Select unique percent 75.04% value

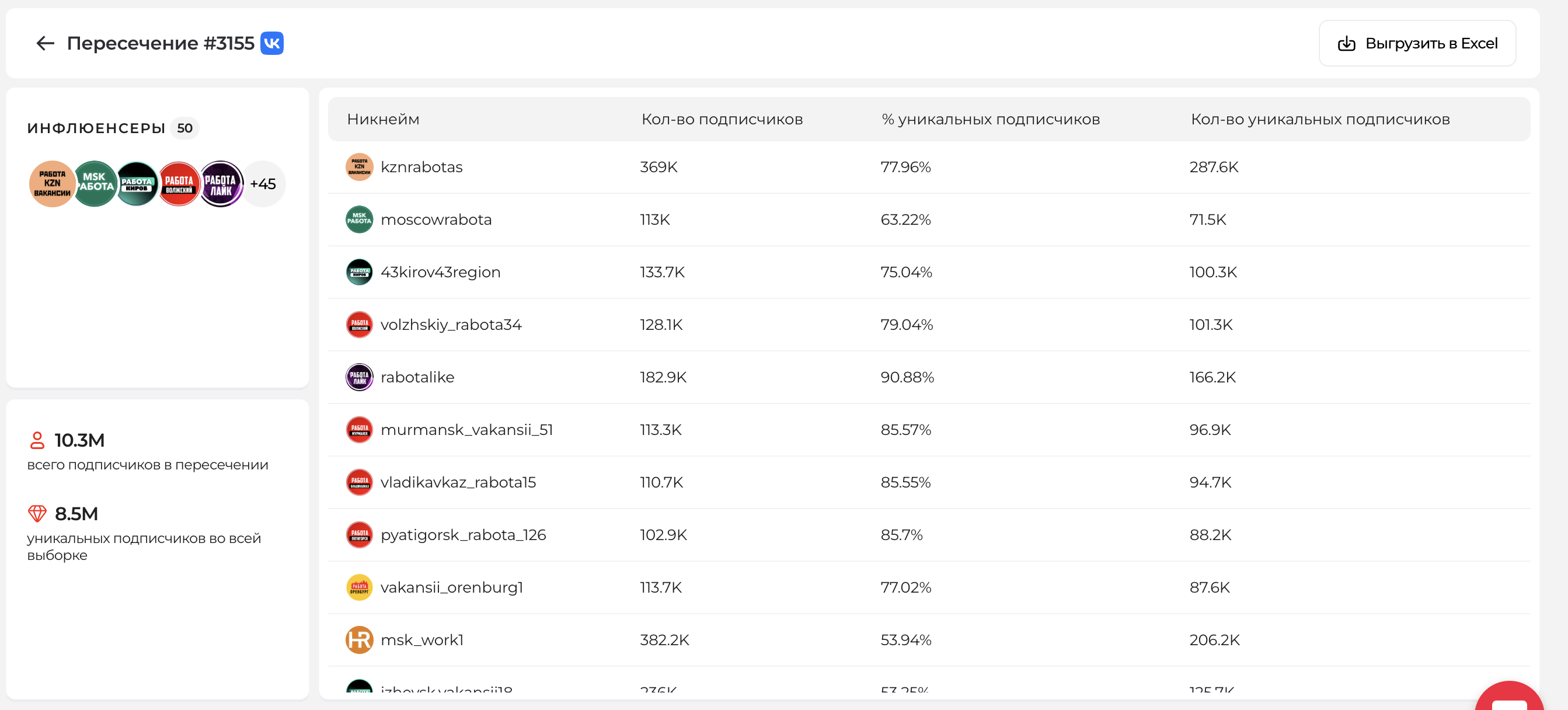coord(906,272)
